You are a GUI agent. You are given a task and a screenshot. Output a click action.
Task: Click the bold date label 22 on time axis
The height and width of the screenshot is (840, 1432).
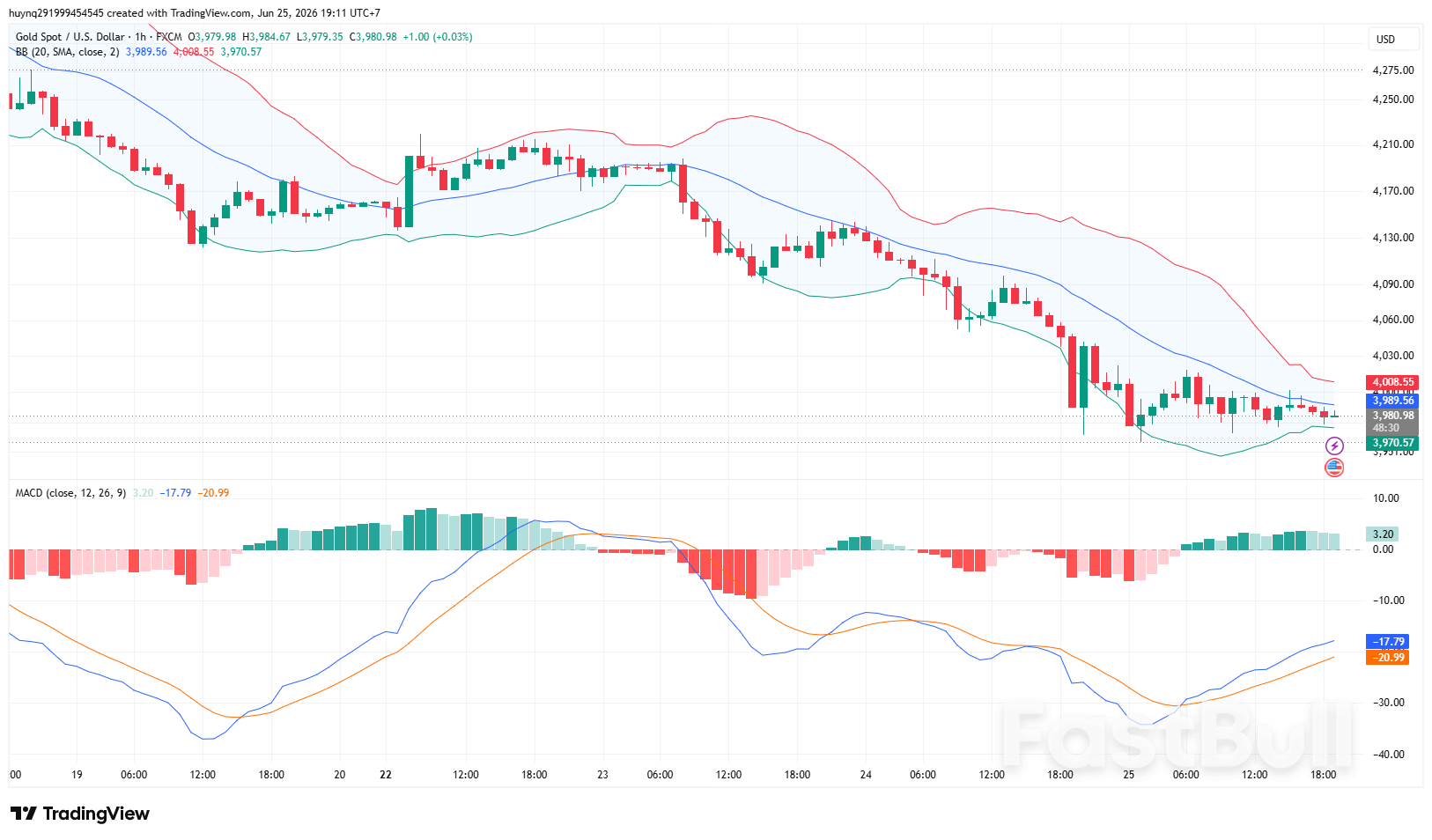[x=386, y=775]
